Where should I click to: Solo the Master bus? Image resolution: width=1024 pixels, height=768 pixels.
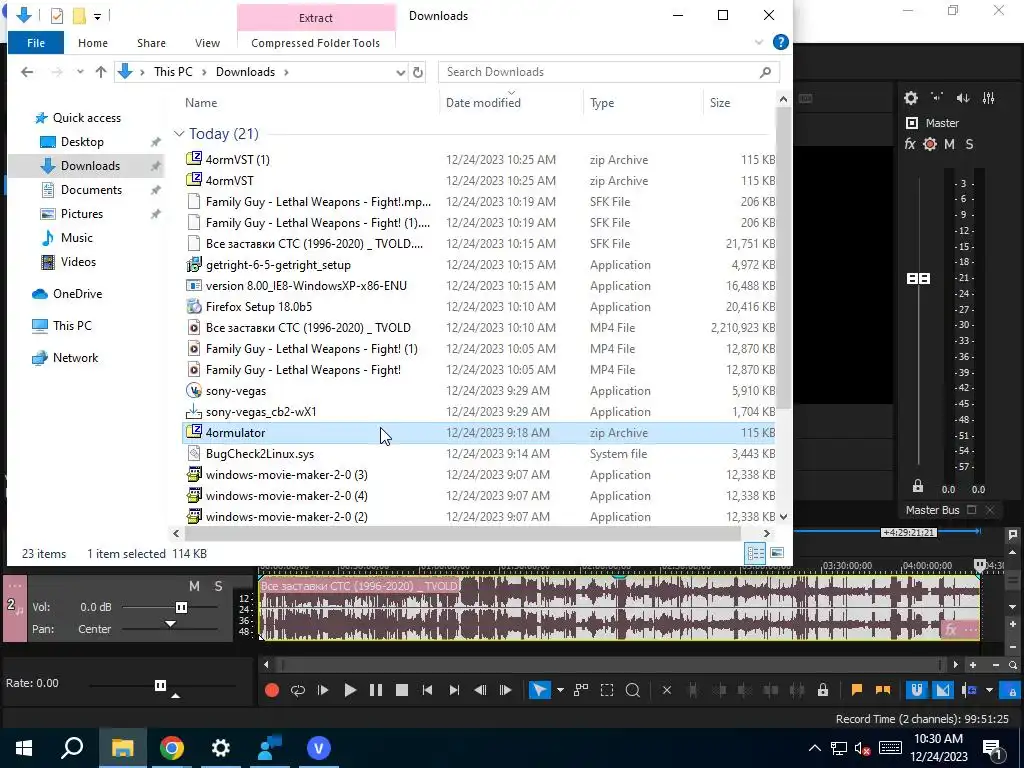coord(969,144)
